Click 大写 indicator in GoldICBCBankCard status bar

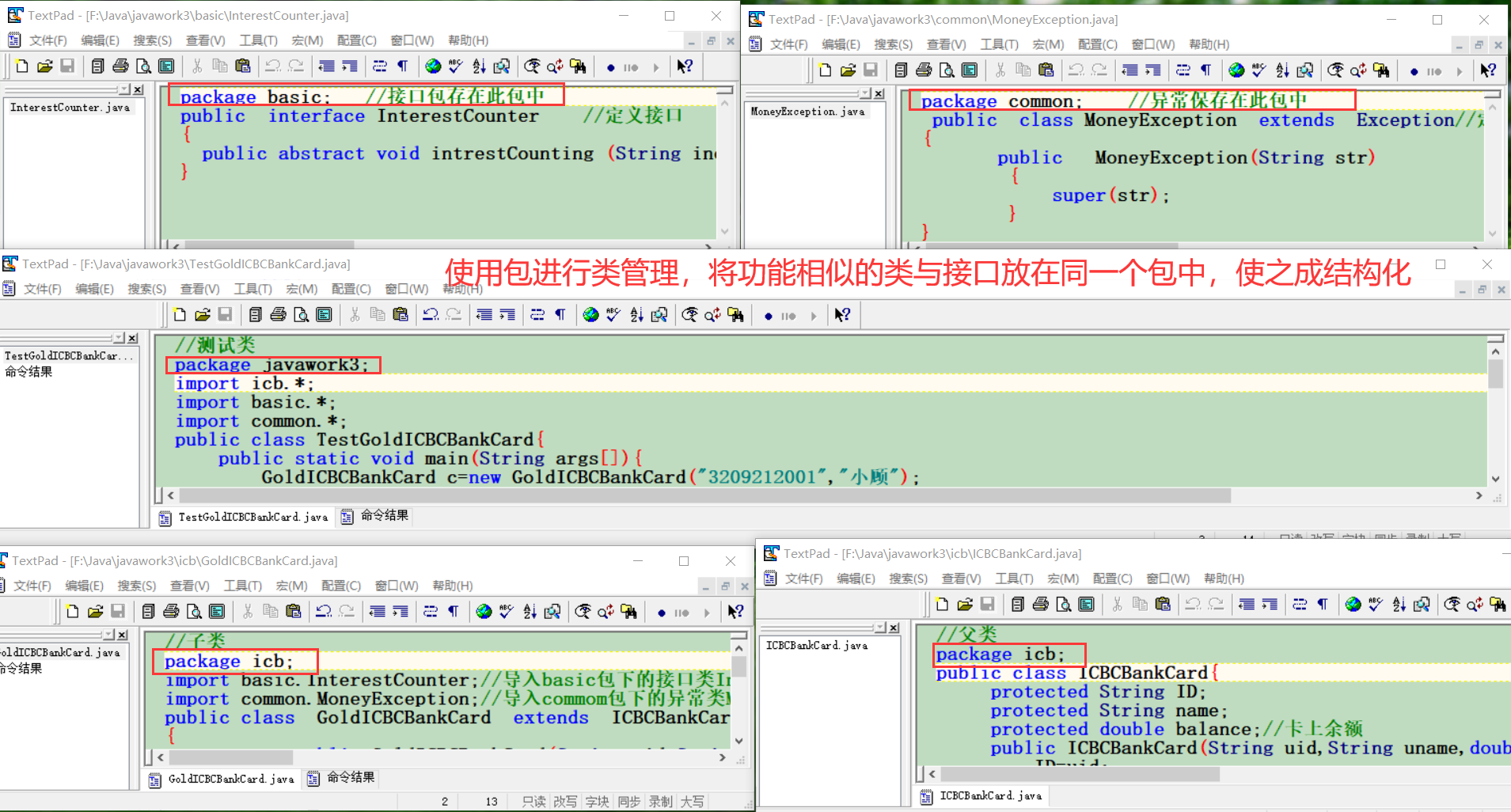pyautogui.click(x=692, y=802)
